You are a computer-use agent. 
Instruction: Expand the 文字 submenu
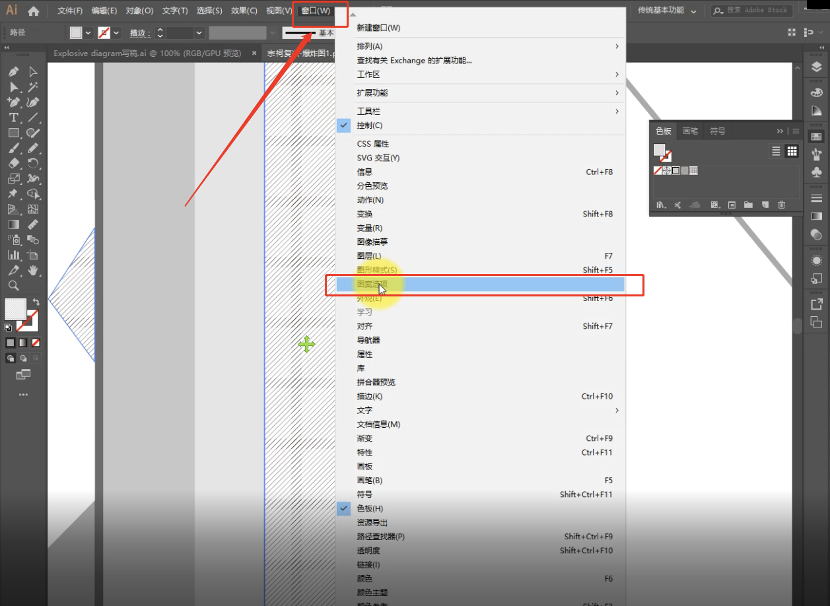click(481, 411)
